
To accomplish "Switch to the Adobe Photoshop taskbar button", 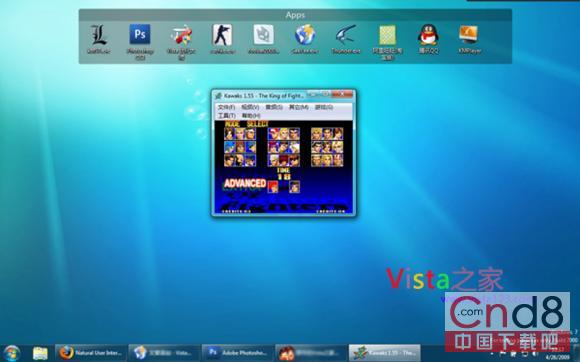I will 237,353.
